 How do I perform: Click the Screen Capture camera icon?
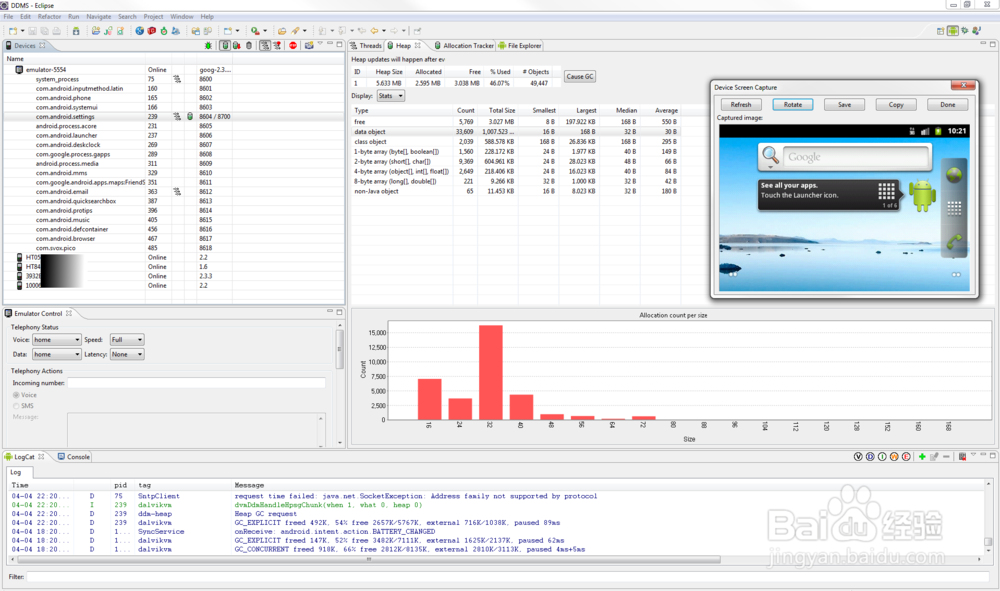[309, 46]
